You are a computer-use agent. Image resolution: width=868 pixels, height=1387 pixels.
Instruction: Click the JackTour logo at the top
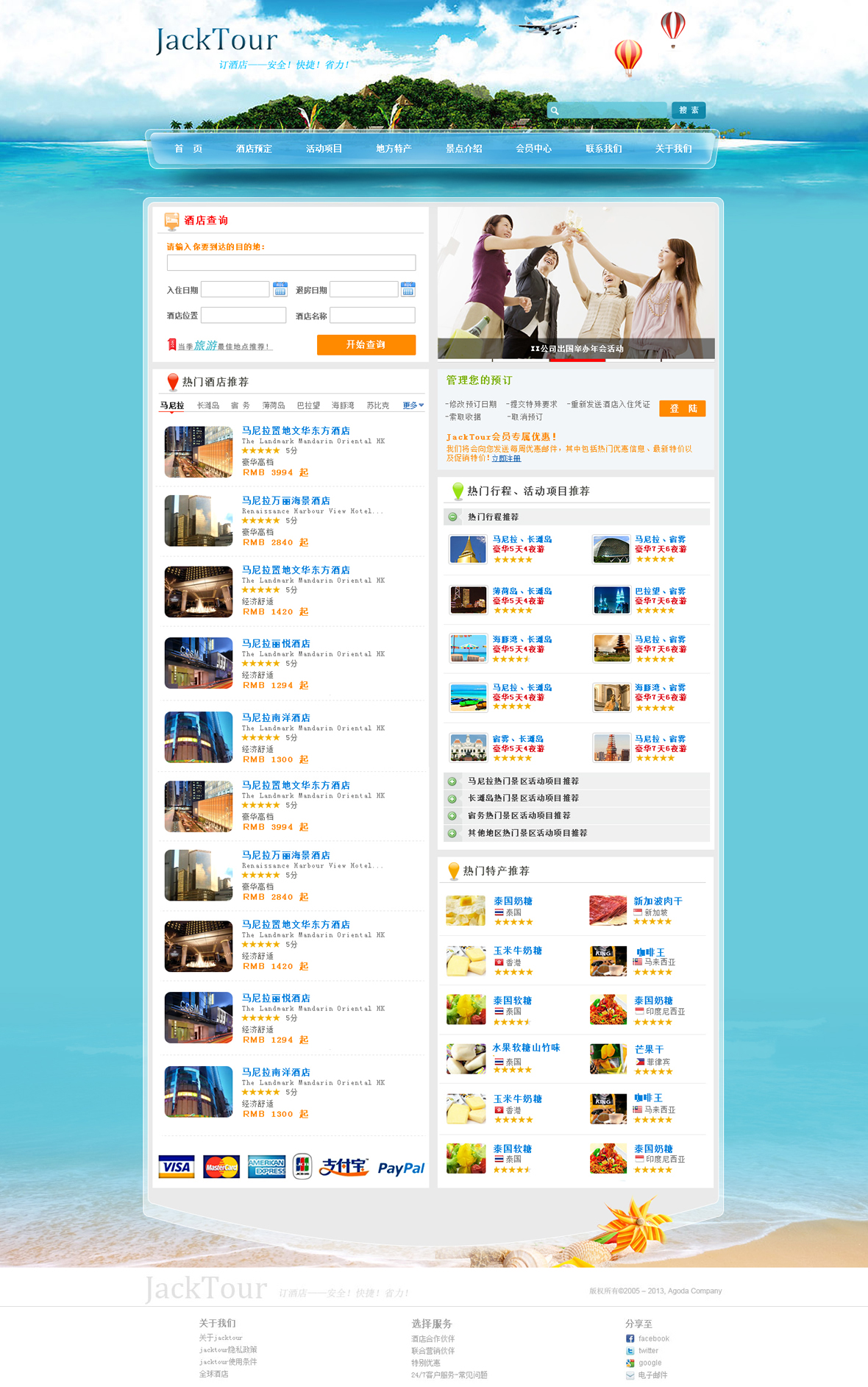[217, 40]
